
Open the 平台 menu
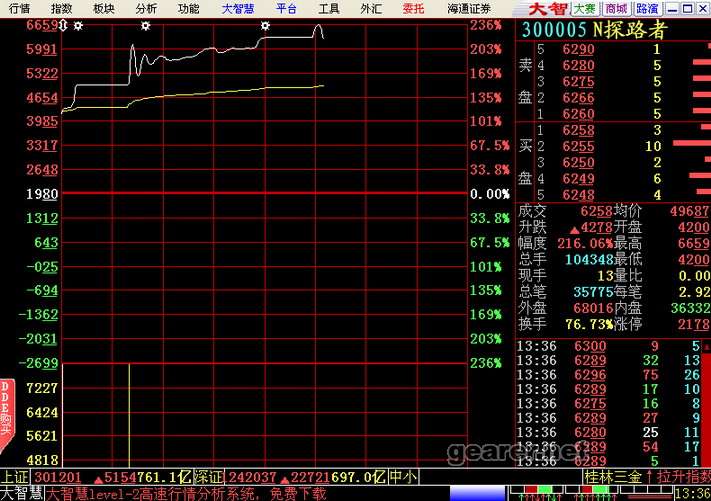[x=286, y=8]
